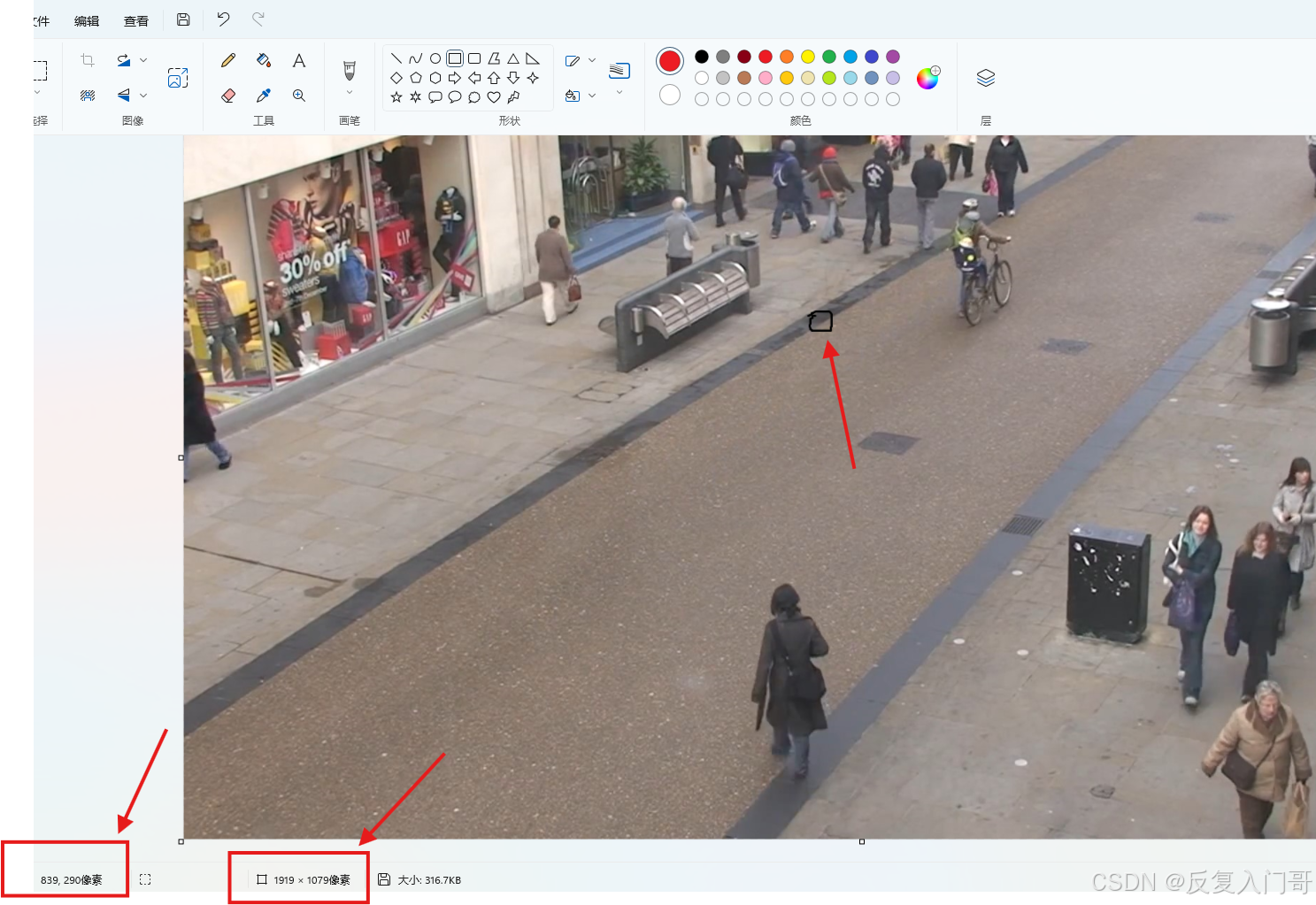This screenshot has height=905, width=1316.
Task: Select the Magnifier zoom tool
Action: click(x=299, y=95)
